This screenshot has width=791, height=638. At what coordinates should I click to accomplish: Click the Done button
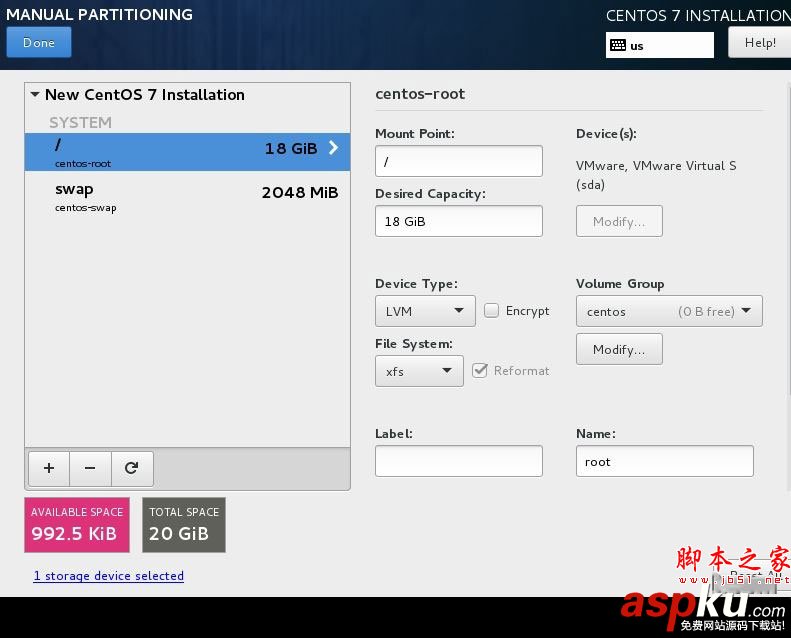(x=39, y=42)
